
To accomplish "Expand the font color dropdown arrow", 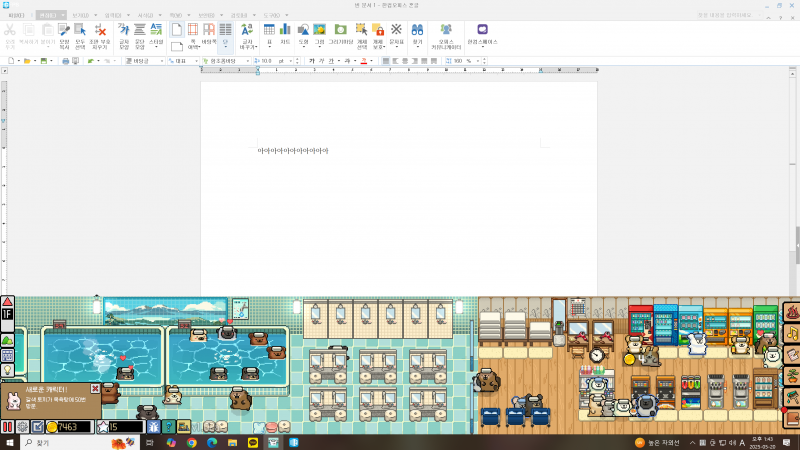I will (371, 61).
